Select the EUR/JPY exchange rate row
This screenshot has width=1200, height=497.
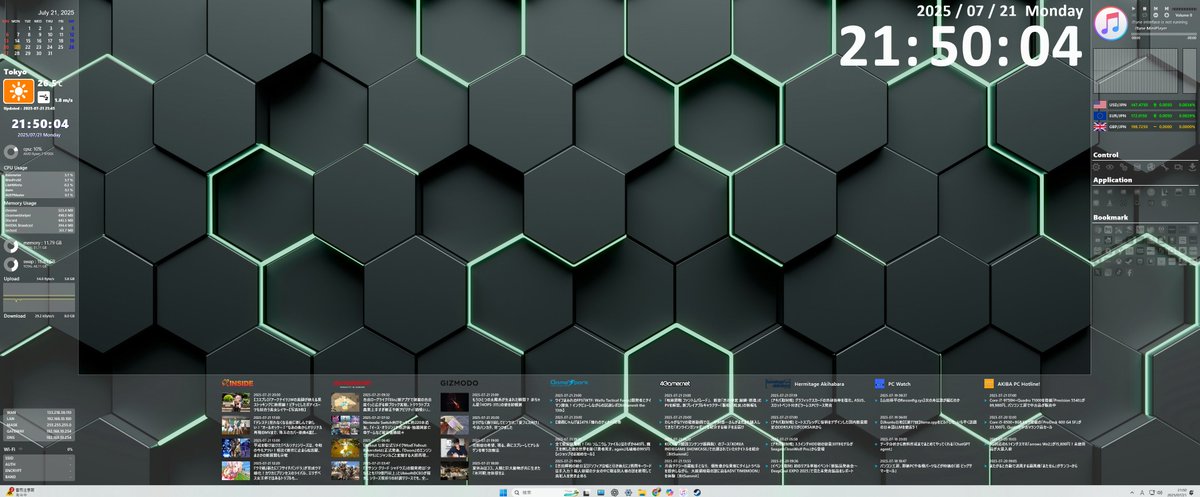click(x=1145, y=116)
